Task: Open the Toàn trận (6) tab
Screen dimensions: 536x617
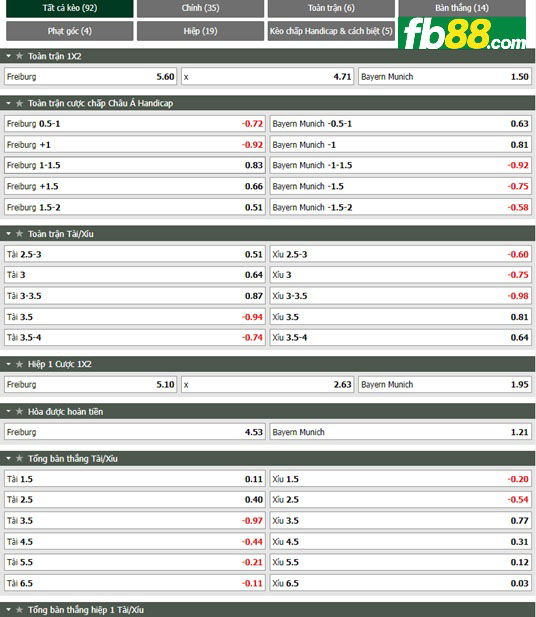Action: click(x=331, y=8)
